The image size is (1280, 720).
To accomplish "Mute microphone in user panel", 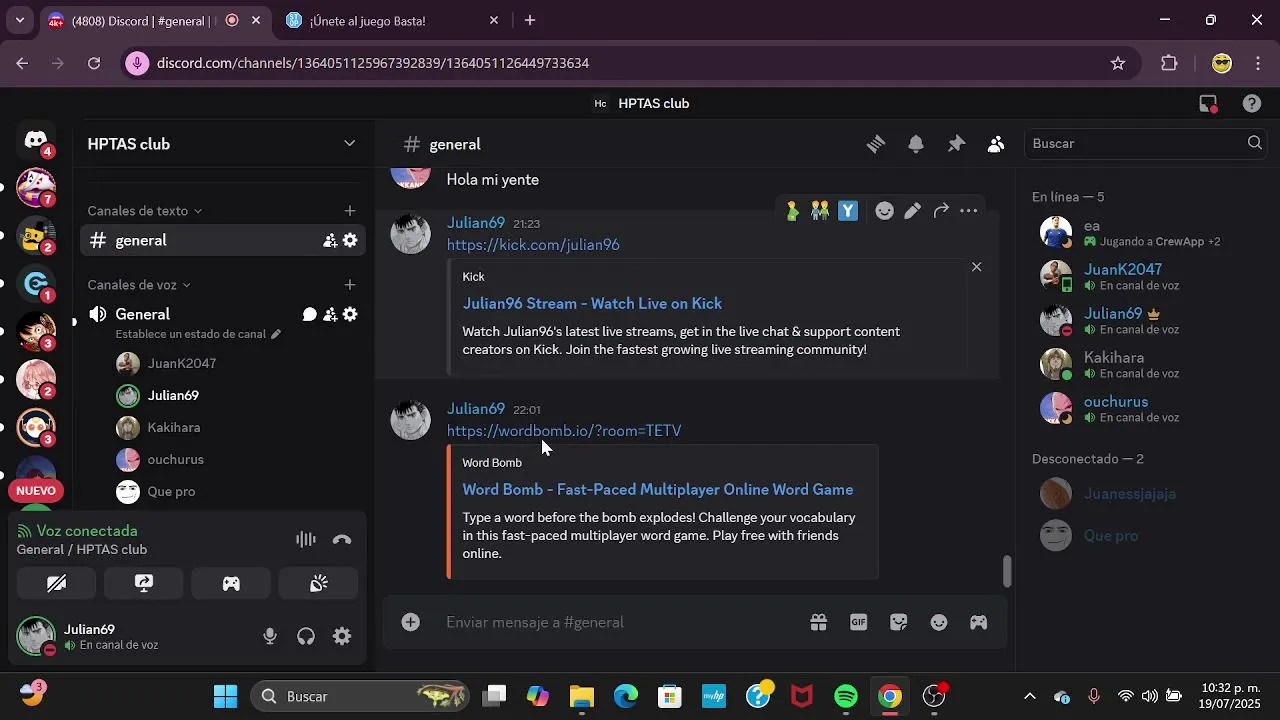I will tap(270, 636).
